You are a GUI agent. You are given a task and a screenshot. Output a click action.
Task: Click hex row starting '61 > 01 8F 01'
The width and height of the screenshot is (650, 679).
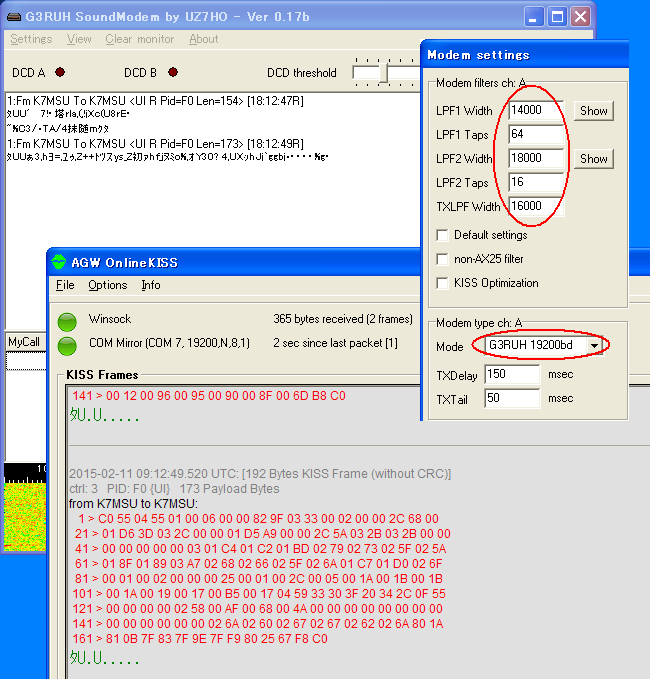pyautogui.click(x=259, y=564)
